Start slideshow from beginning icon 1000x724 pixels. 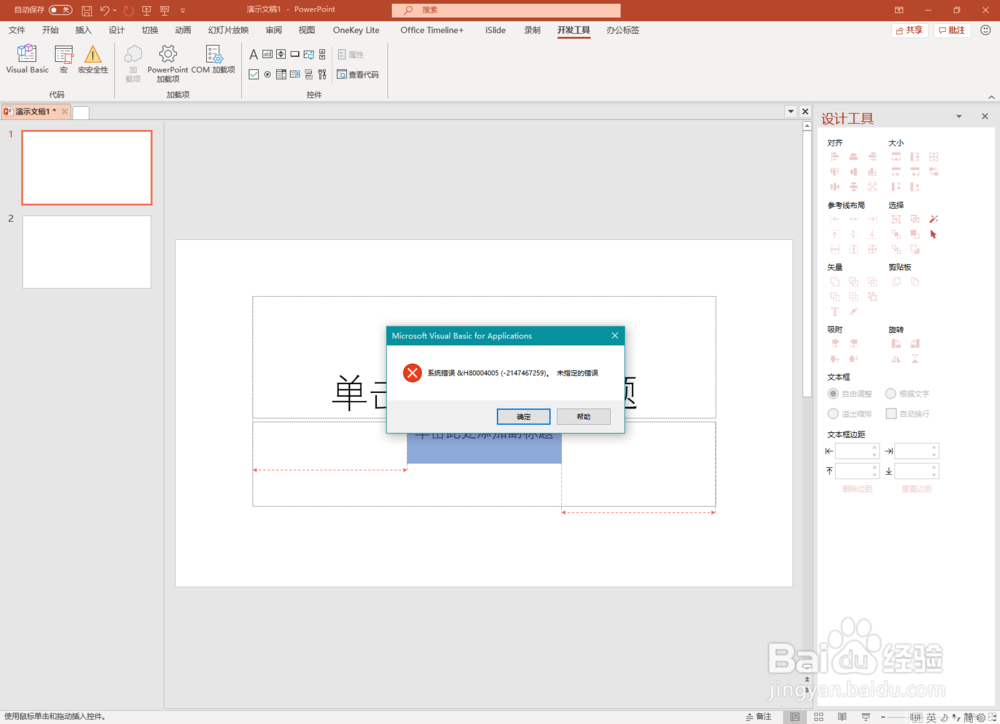point(146,10)
